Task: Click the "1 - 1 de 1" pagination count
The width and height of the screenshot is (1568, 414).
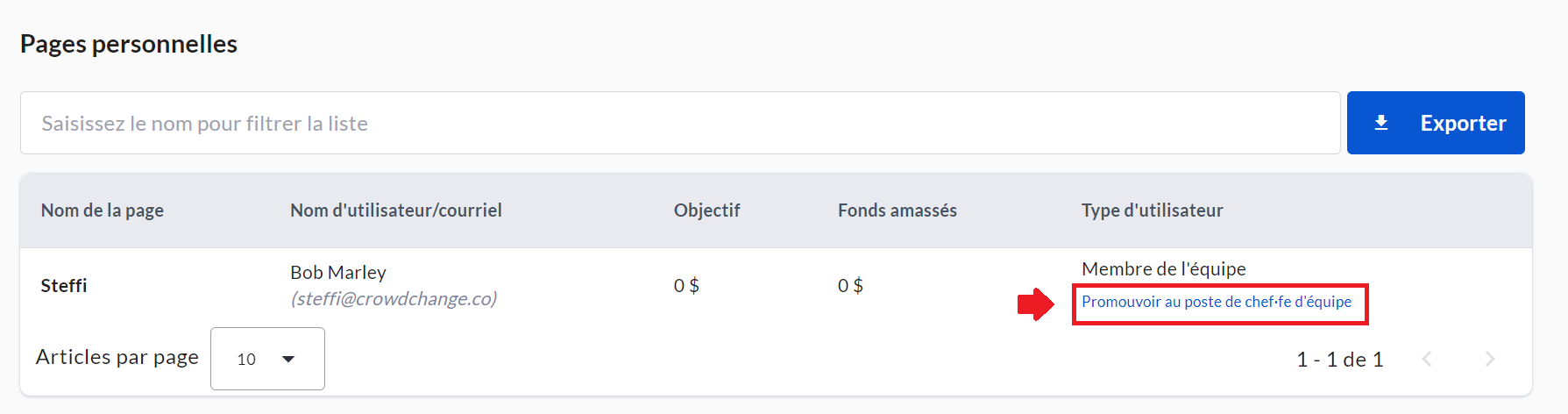Action: (x=1339, y=360)
